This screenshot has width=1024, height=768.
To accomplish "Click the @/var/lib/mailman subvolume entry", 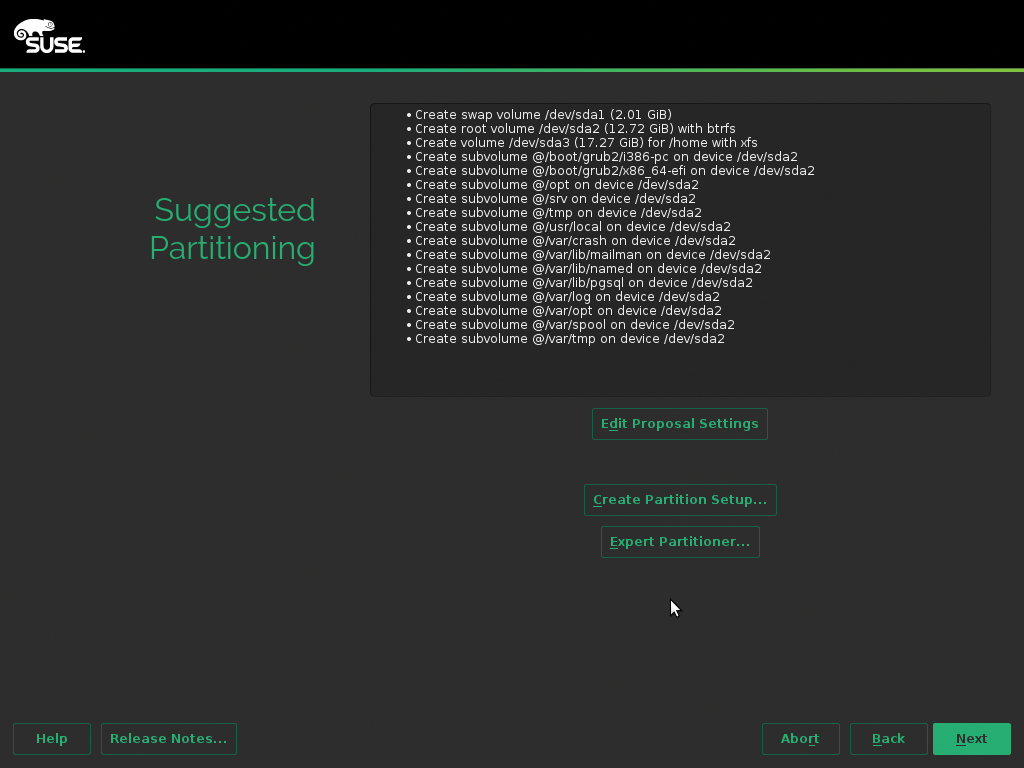I will point(592,255).
